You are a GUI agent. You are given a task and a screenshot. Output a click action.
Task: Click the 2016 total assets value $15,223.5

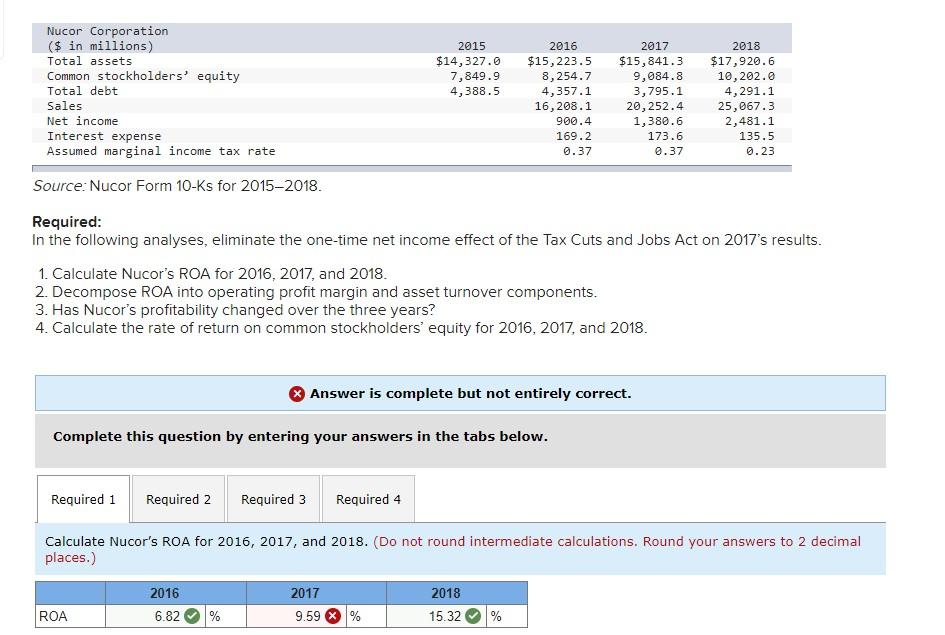click(x=559, y=61)
